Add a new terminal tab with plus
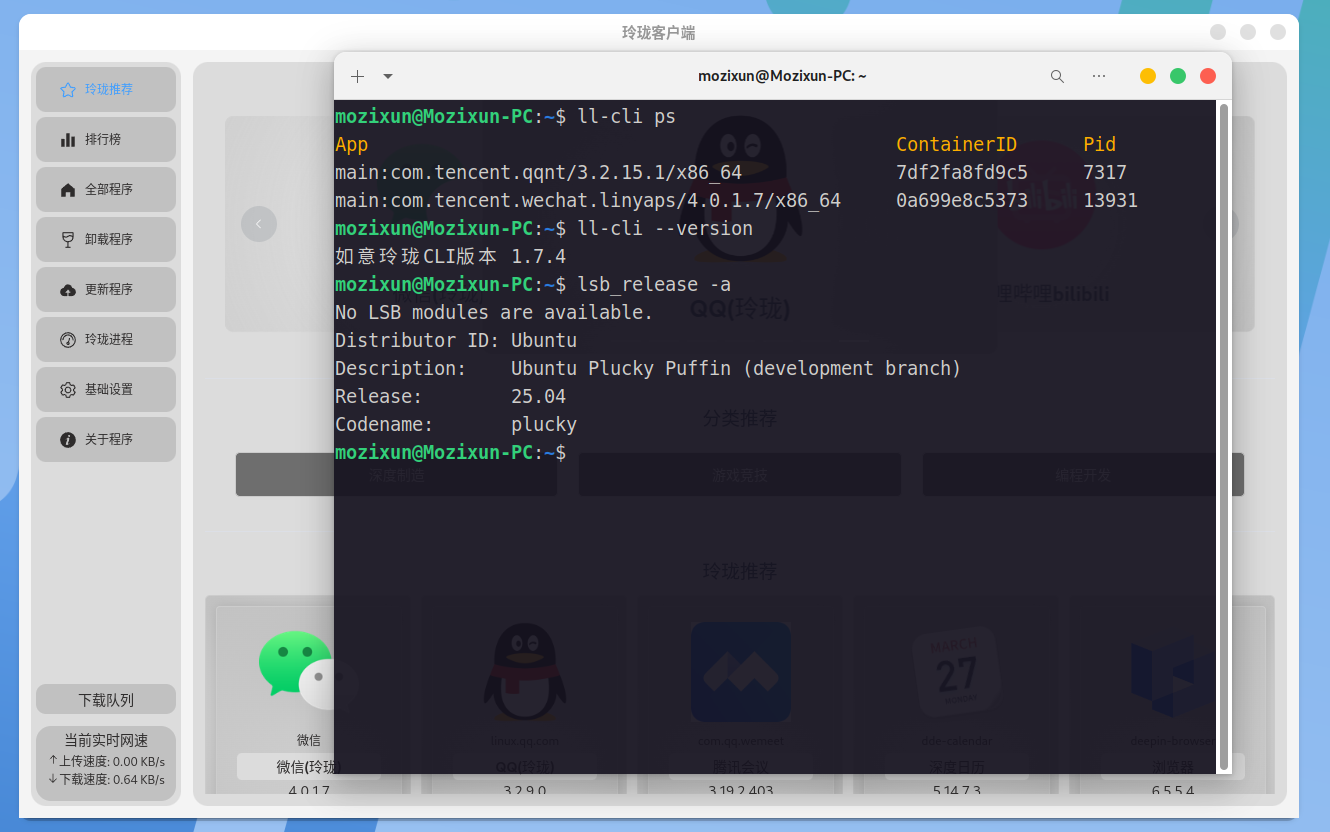This screenshot has width=1330, height=832. (x=357, y=76)
